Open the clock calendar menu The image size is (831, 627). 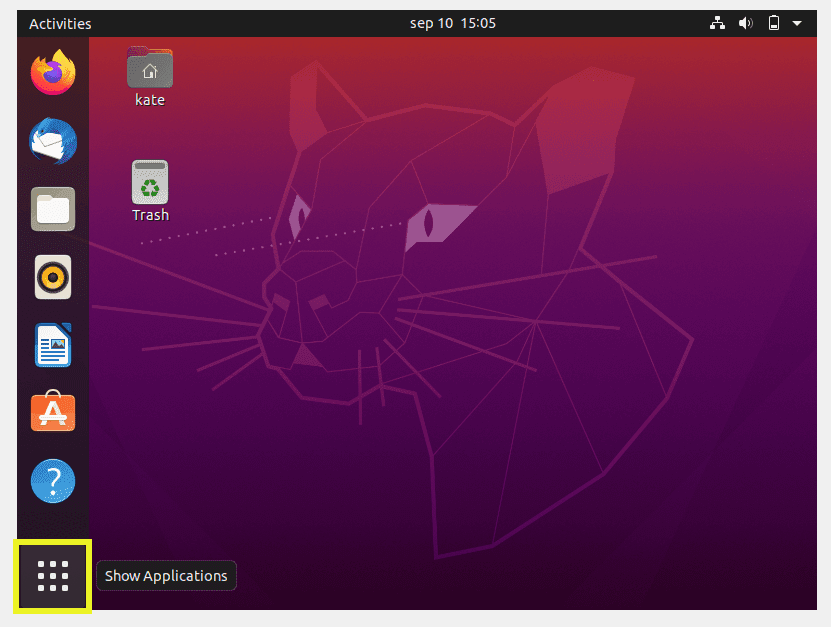[x=453, y=23]
